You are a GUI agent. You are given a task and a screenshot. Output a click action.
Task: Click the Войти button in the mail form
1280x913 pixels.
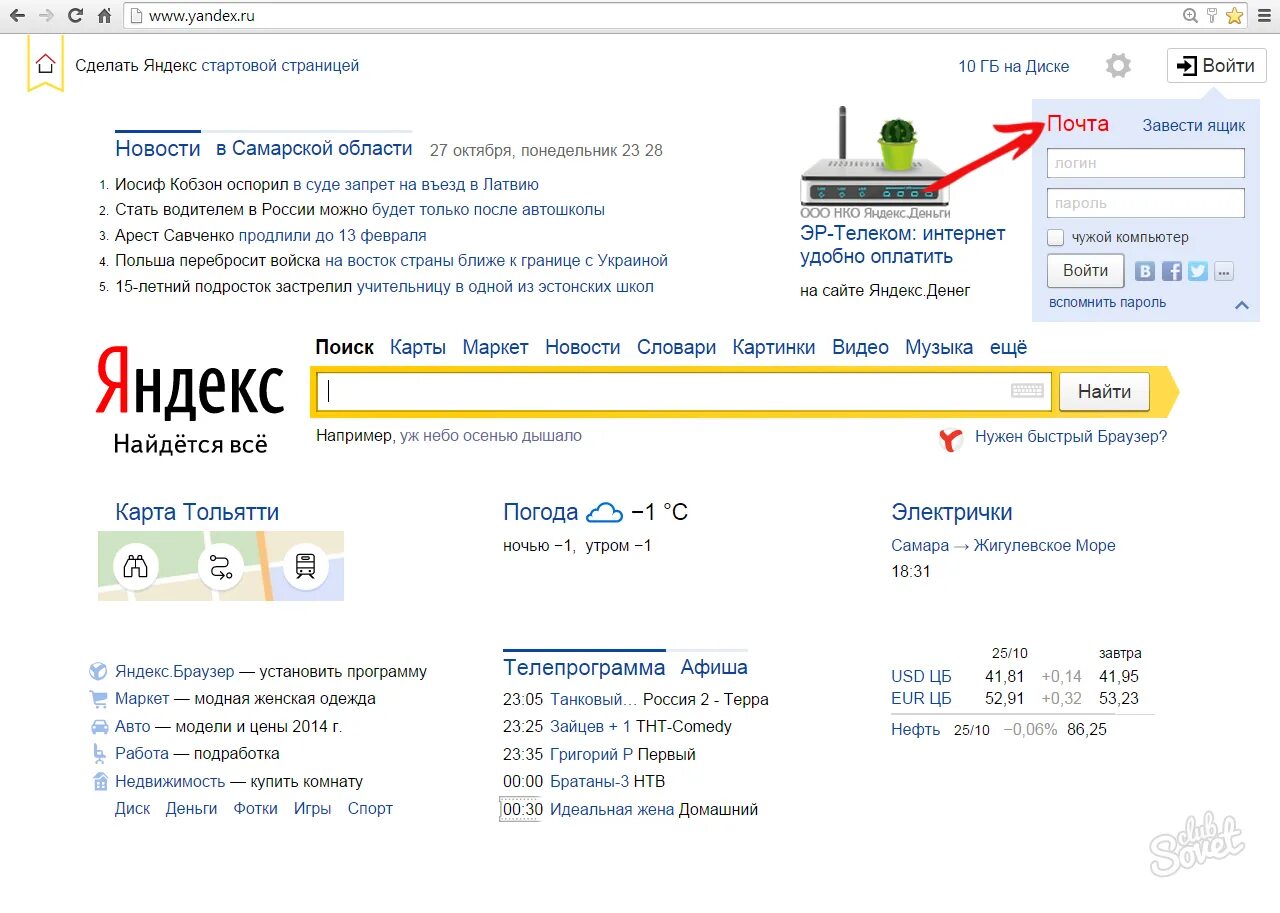[x=1086, y=271]
